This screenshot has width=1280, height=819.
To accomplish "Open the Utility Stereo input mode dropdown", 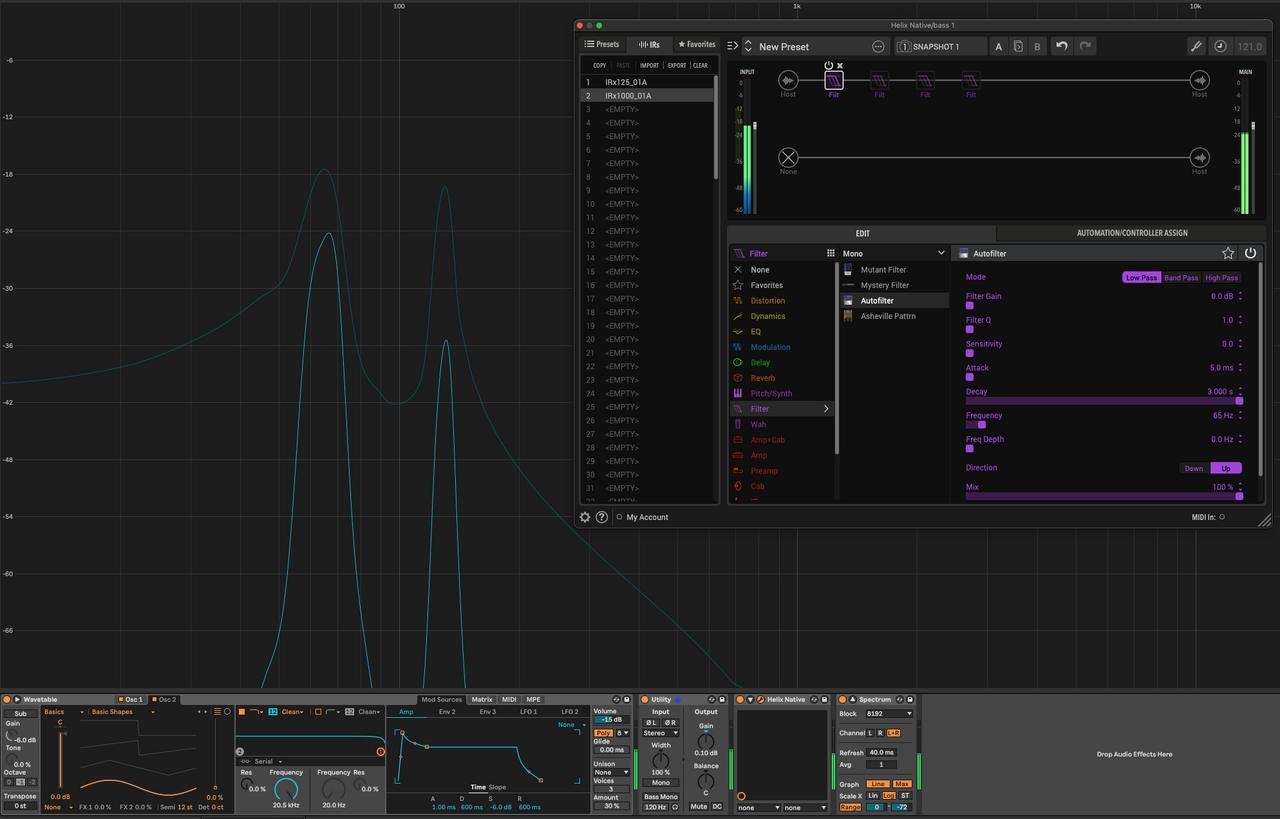I will [661, 733].
